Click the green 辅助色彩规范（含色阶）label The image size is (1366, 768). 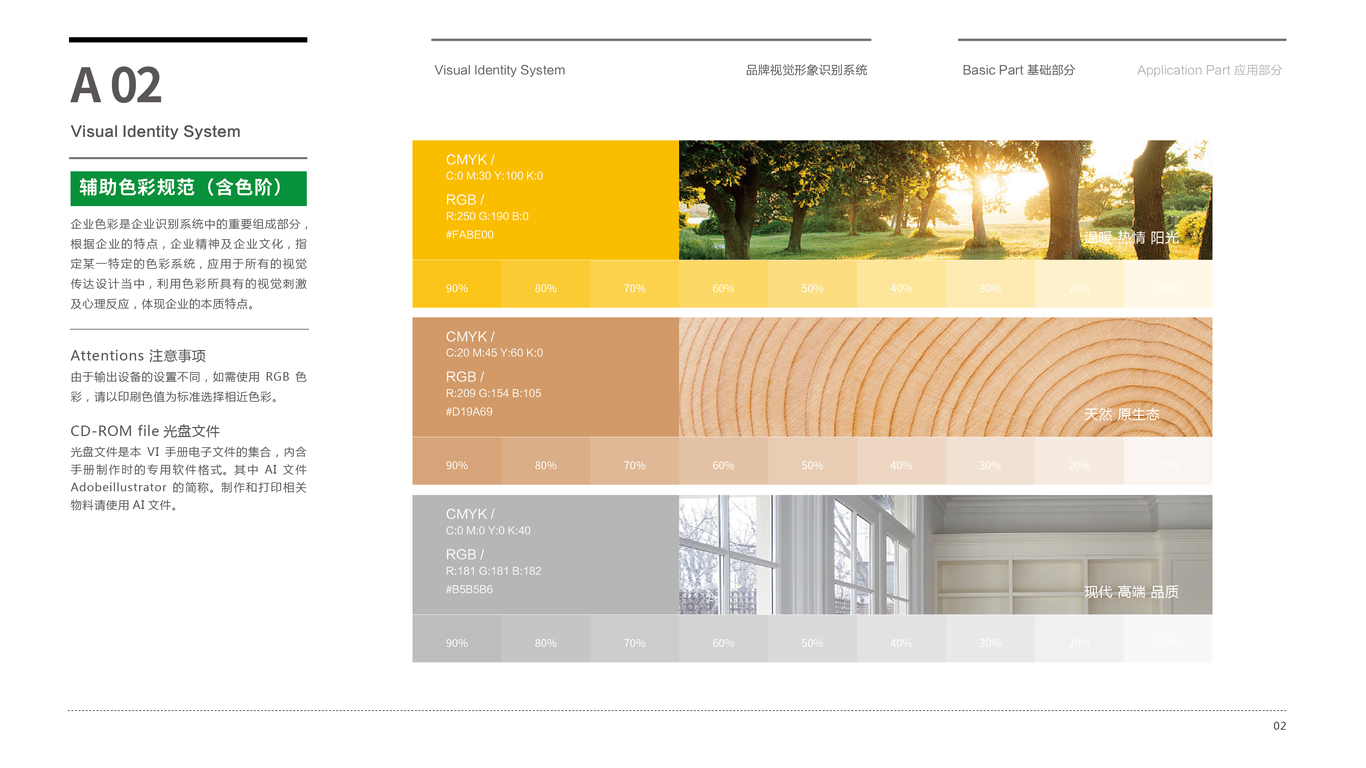(188, 188)
